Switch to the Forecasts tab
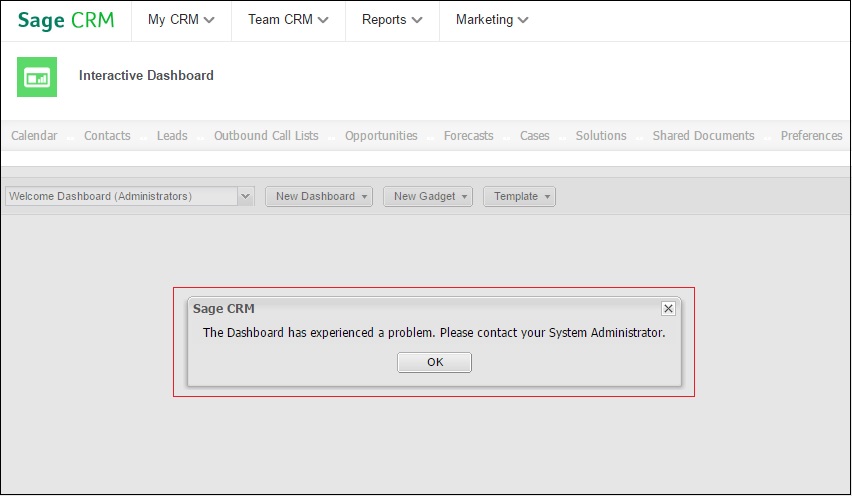852x496 pixels. tap(468, 135)
